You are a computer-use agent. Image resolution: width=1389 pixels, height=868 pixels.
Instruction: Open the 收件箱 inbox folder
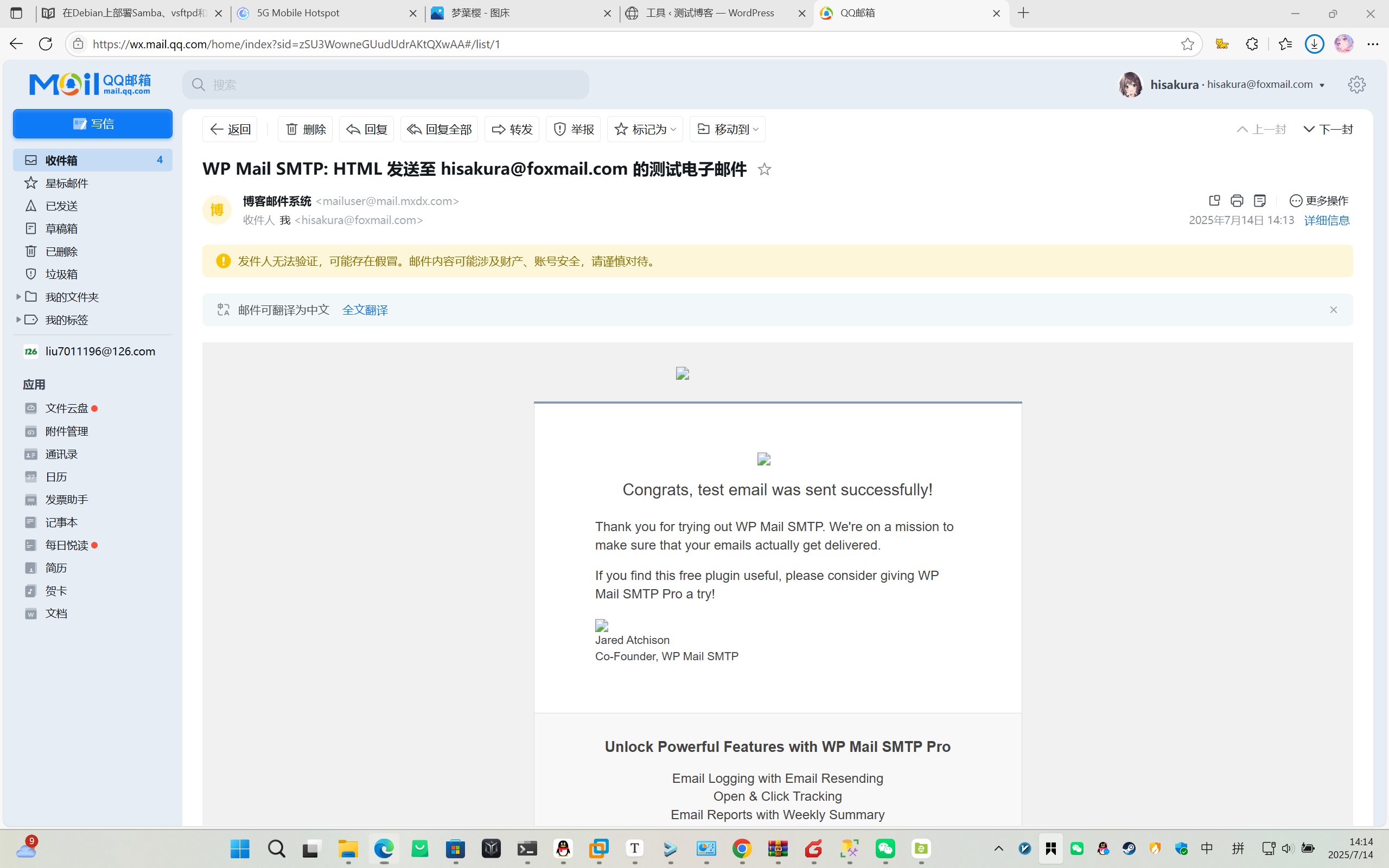point(92,160)
